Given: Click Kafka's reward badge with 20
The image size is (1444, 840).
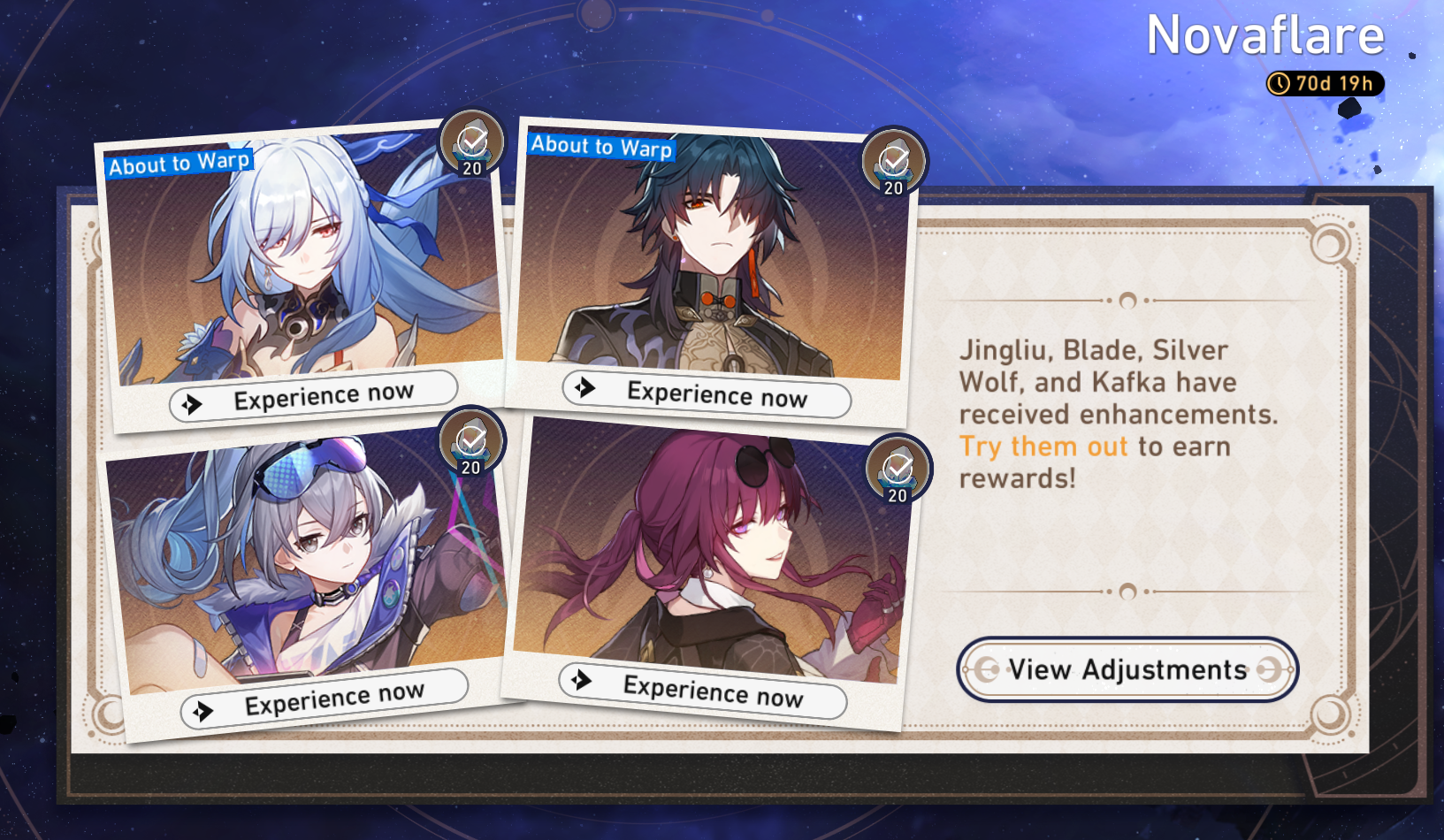Looking at the screenshot, I should (x=898, y=469).
